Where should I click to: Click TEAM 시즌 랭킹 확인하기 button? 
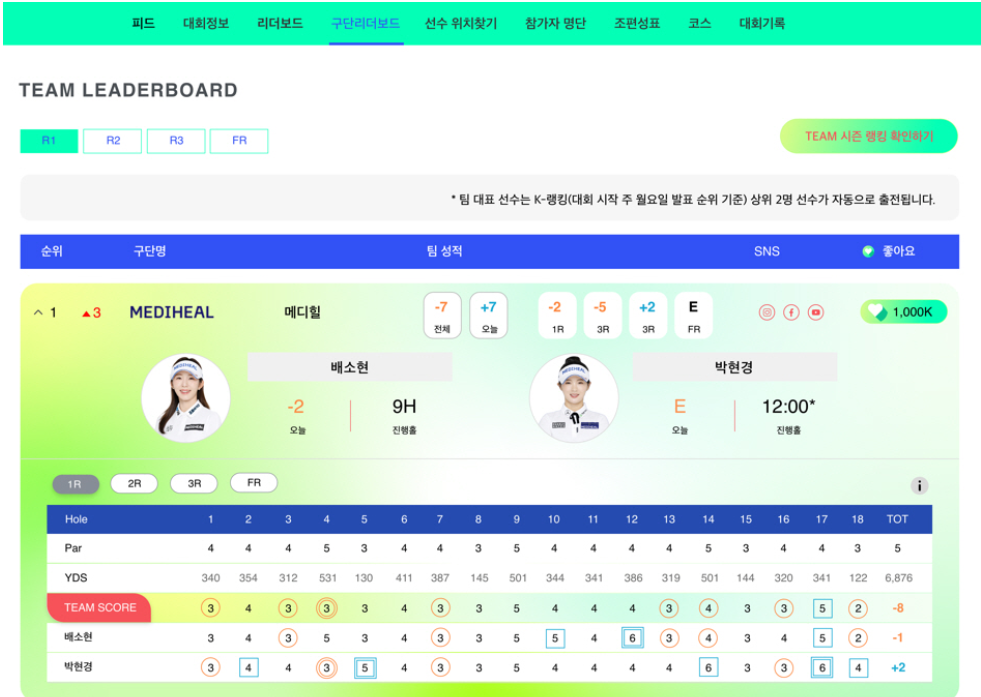pyautogui.click(x=868, y=136)
